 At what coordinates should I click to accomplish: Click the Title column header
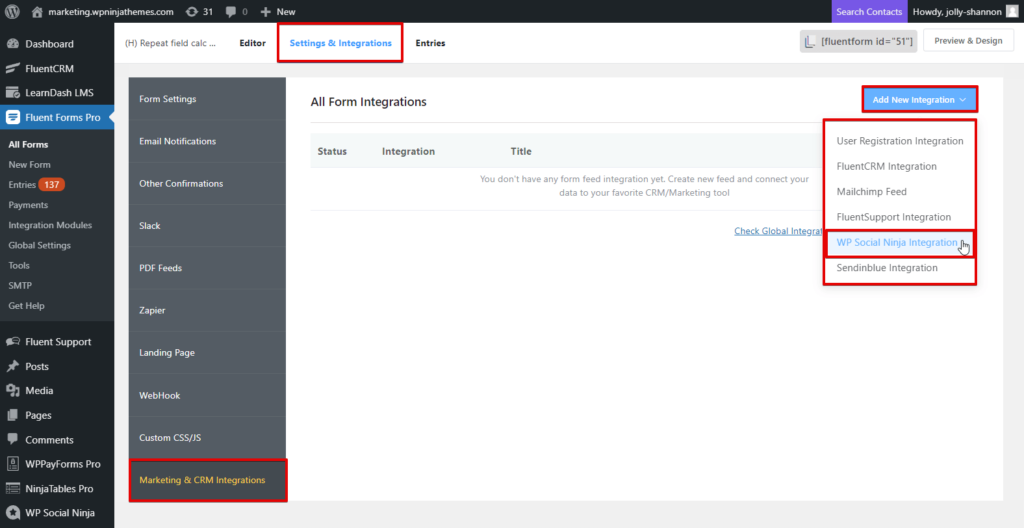click(521, 152)
